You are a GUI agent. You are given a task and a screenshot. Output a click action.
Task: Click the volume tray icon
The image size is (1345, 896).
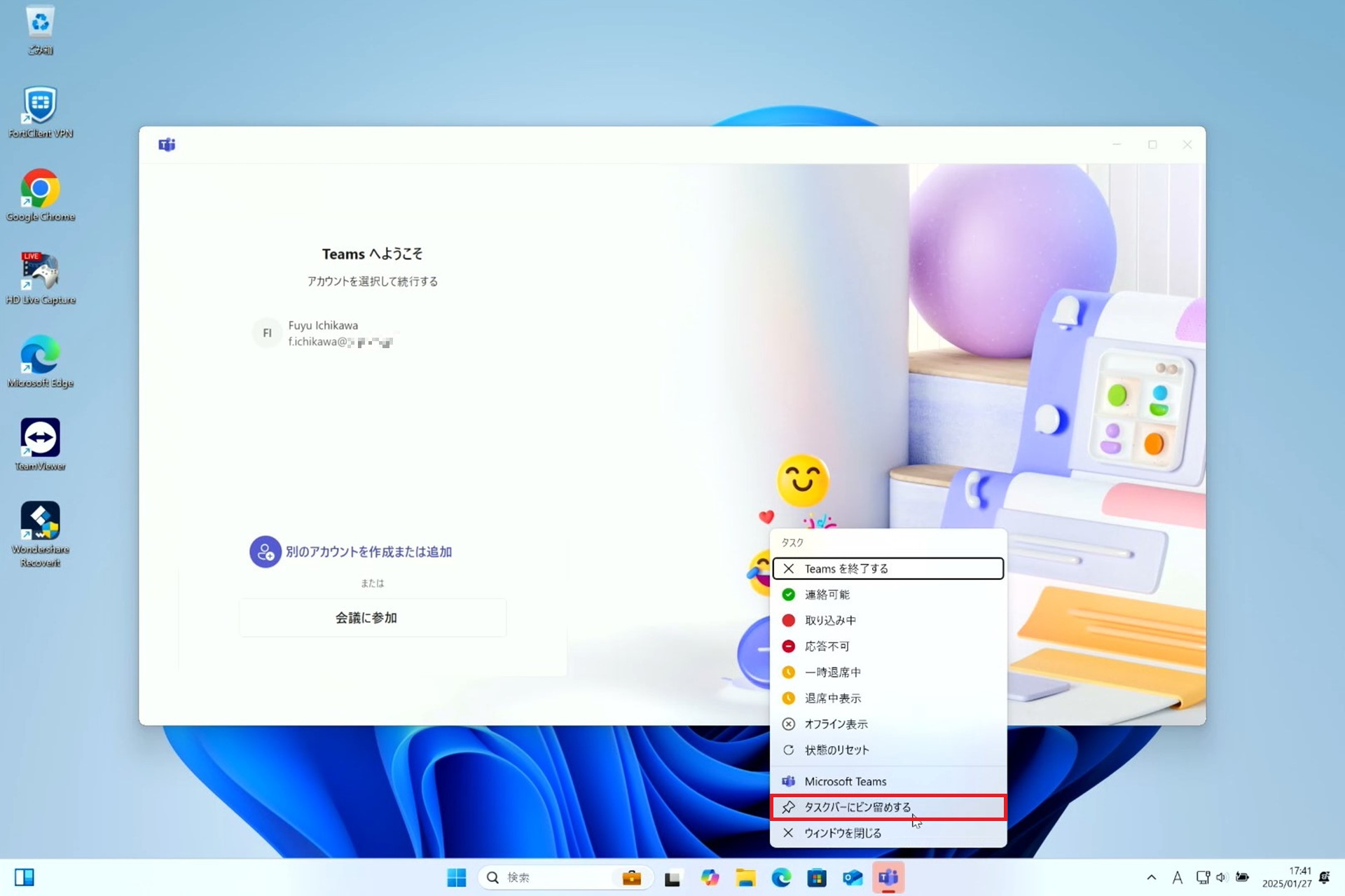point(1222,877)
